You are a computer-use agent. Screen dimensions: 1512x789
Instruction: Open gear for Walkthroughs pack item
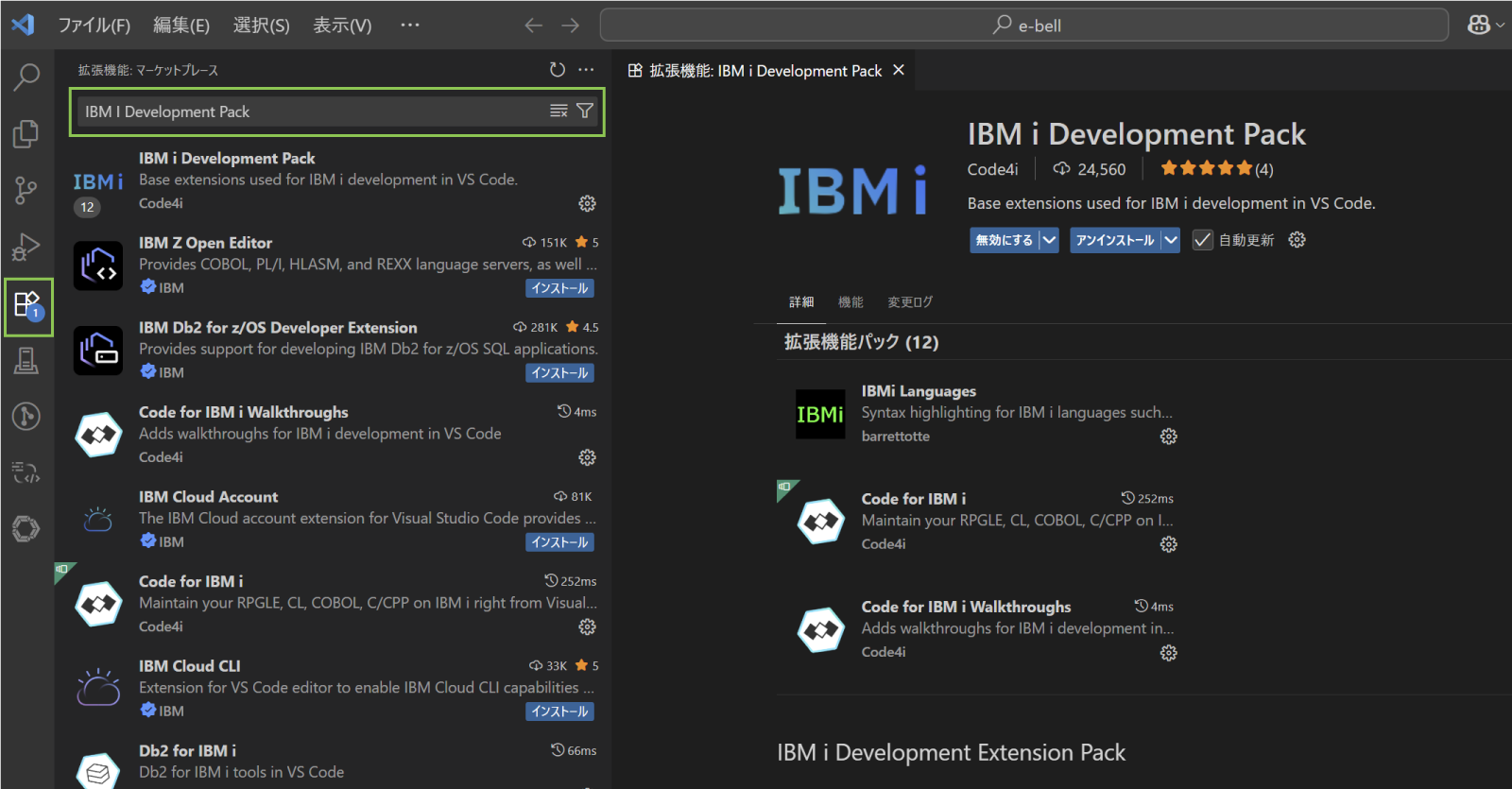(x=1169, y=653)
